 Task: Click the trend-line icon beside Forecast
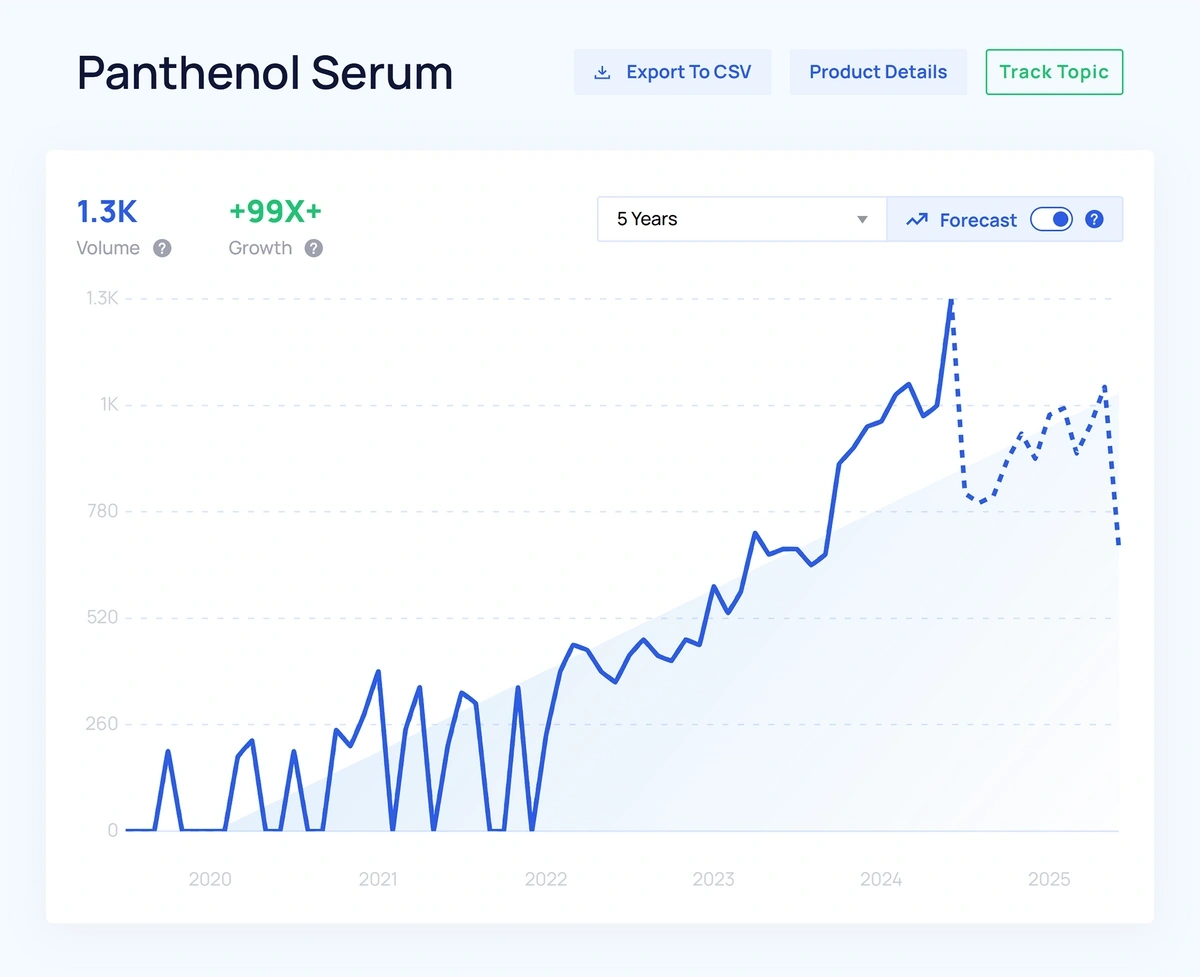[917, 220]
